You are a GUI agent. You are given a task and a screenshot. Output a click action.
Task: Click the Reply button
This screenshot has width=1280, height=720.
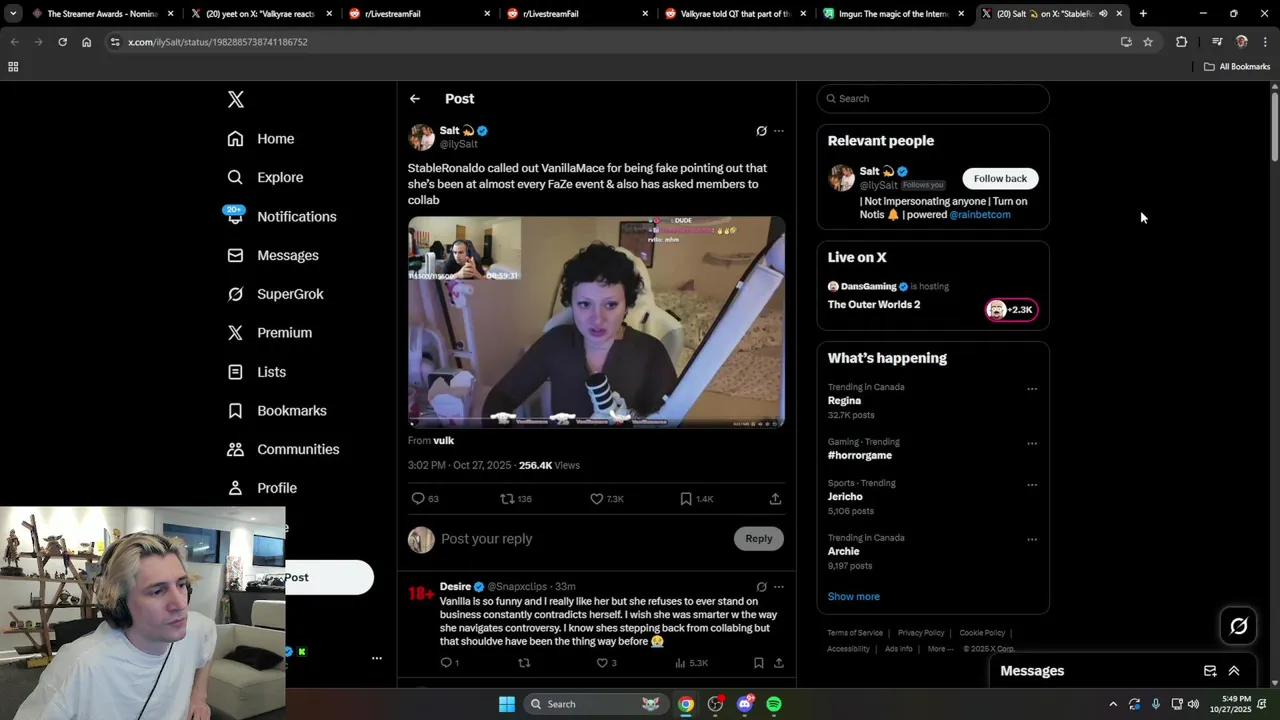(759, 539)
